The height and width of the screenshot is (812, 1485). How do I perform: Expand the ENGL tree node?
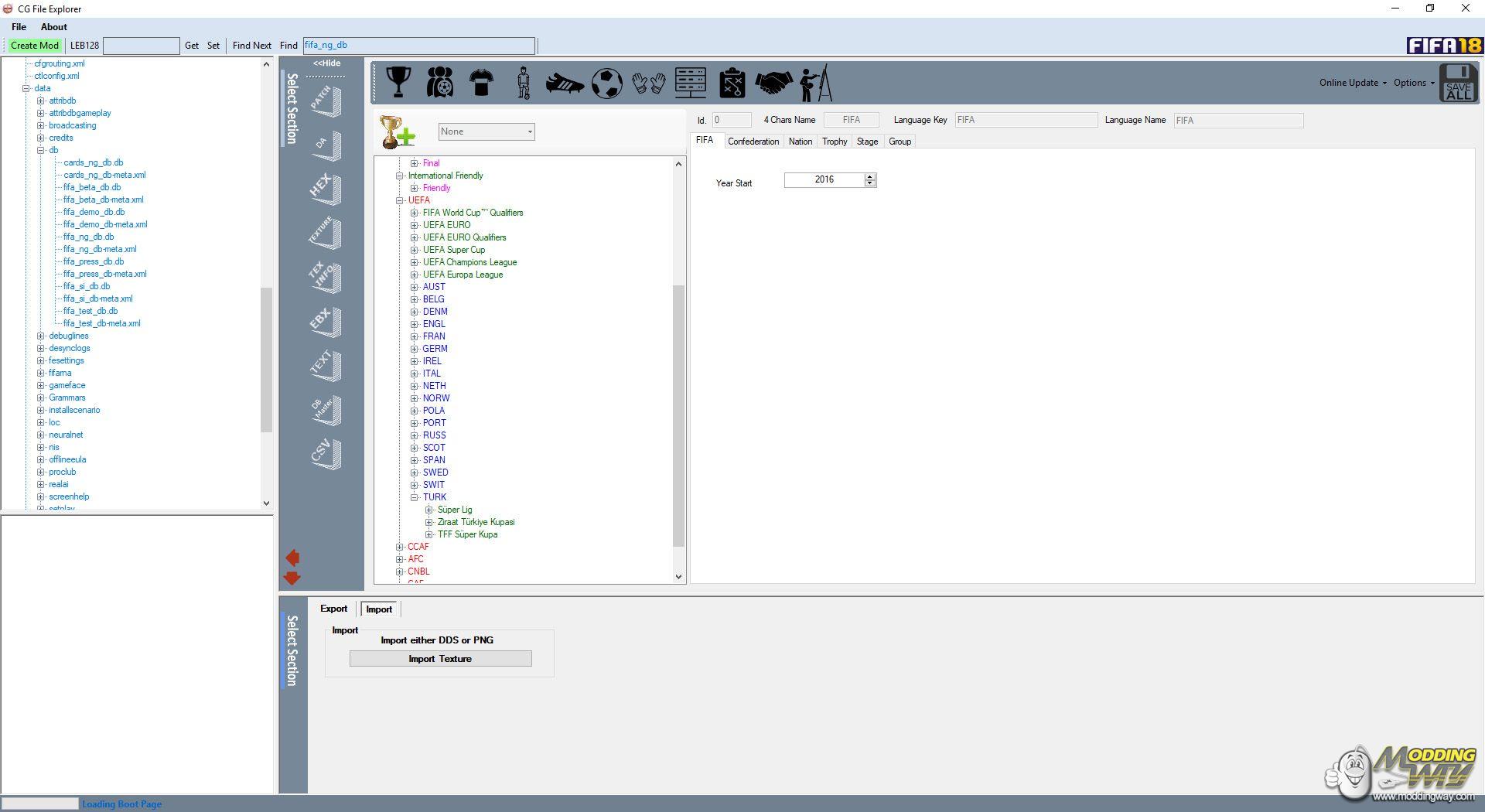click(x=415, y=324)
